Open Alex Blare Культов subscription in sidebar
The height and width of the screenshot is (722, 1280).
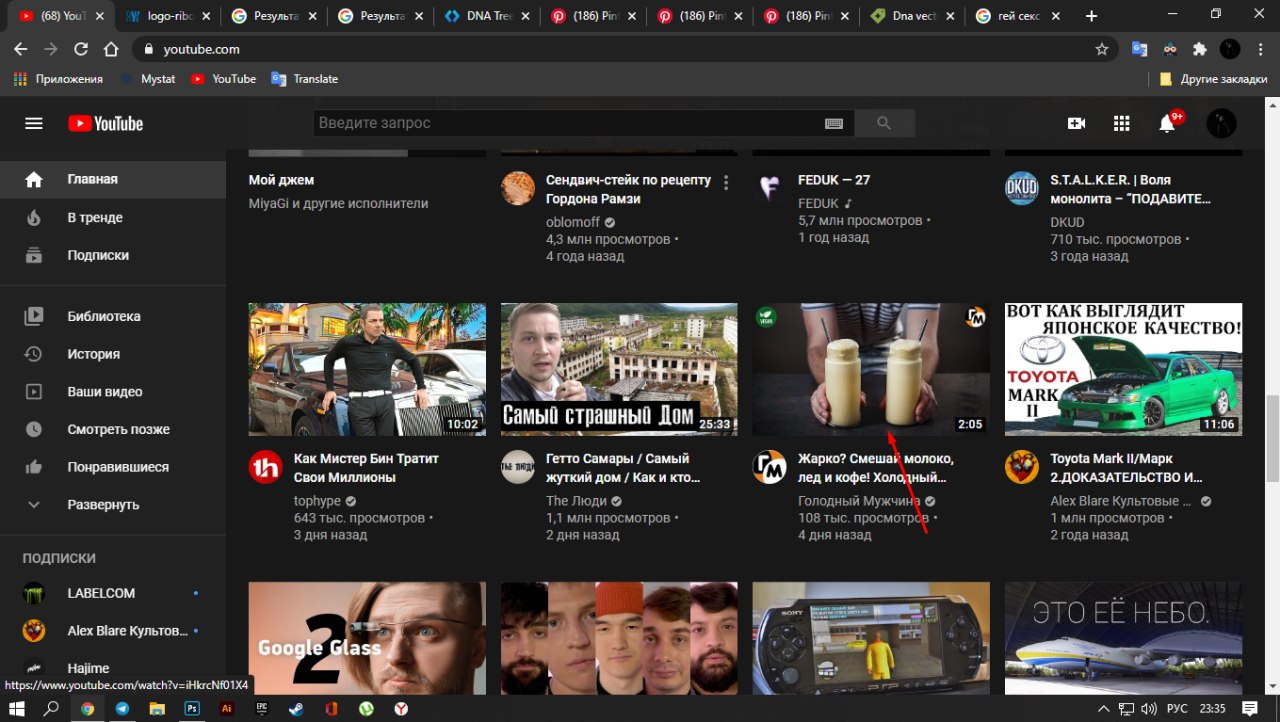click(x=113, y=631)
